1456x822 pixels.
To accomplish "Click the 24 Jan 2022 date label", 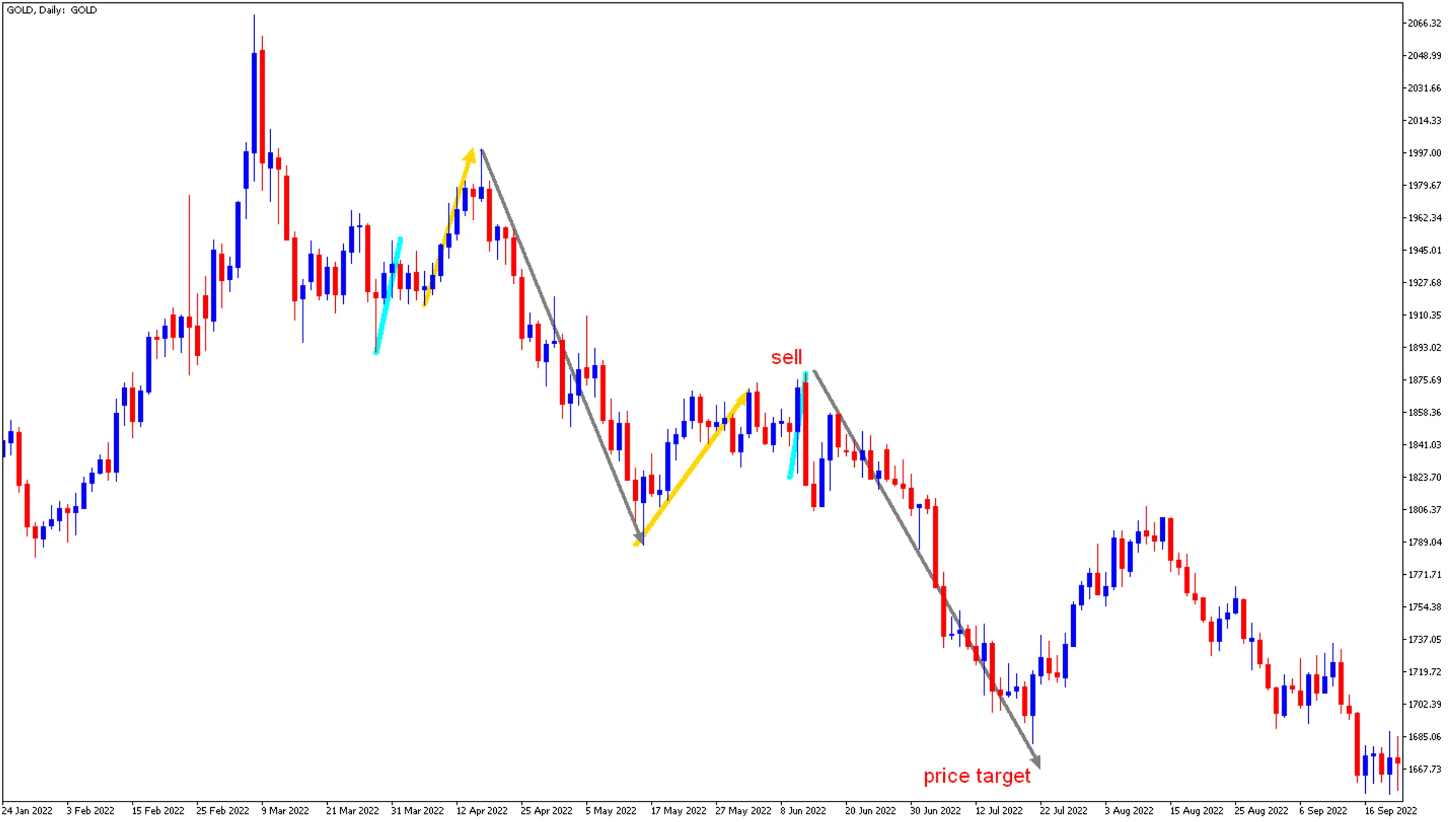I will (27, 811).
